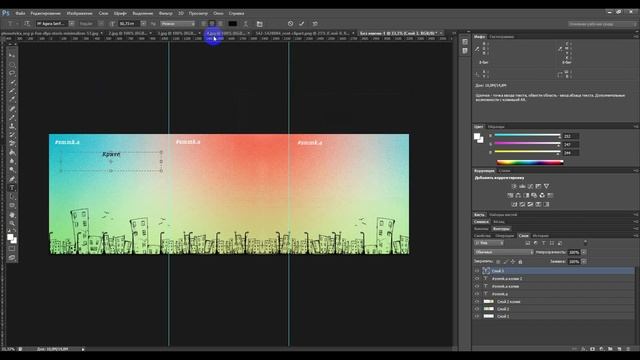Select the Horizontal Type tool
The image size is (640, 360).
tap(12, 188)
